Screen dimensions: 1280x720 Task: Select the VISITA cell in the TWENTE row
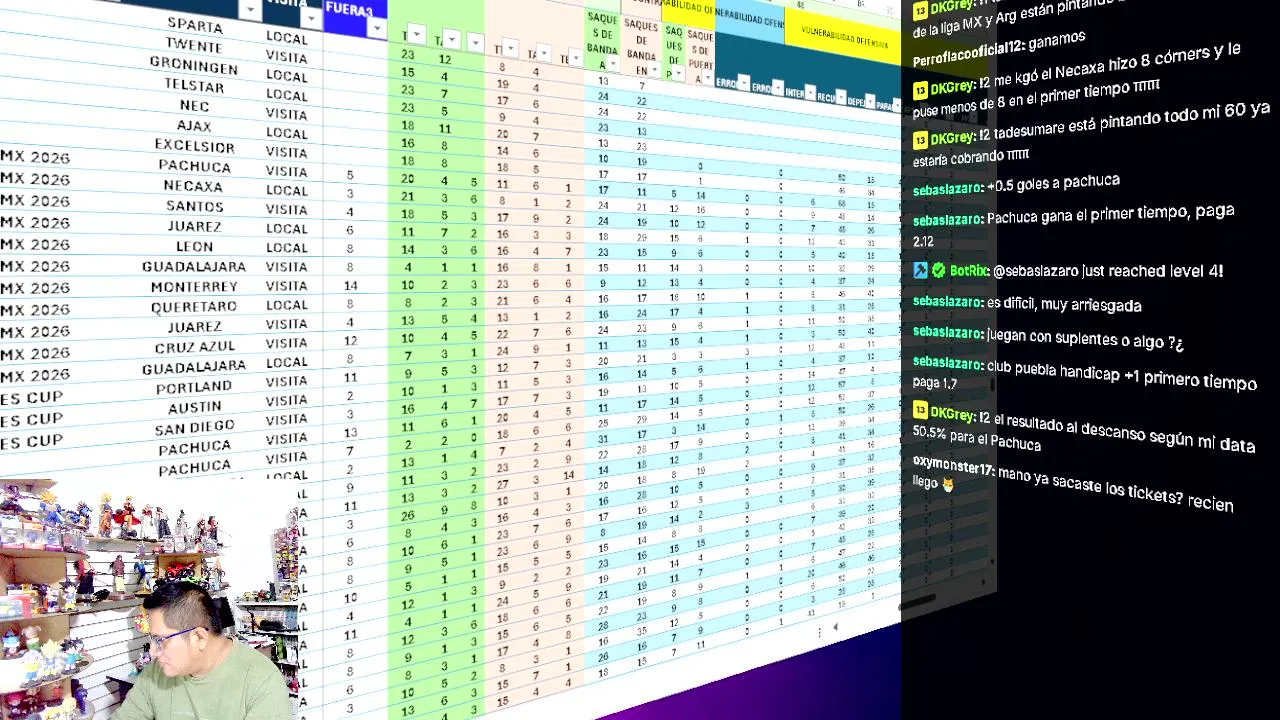tap(287, 57)
